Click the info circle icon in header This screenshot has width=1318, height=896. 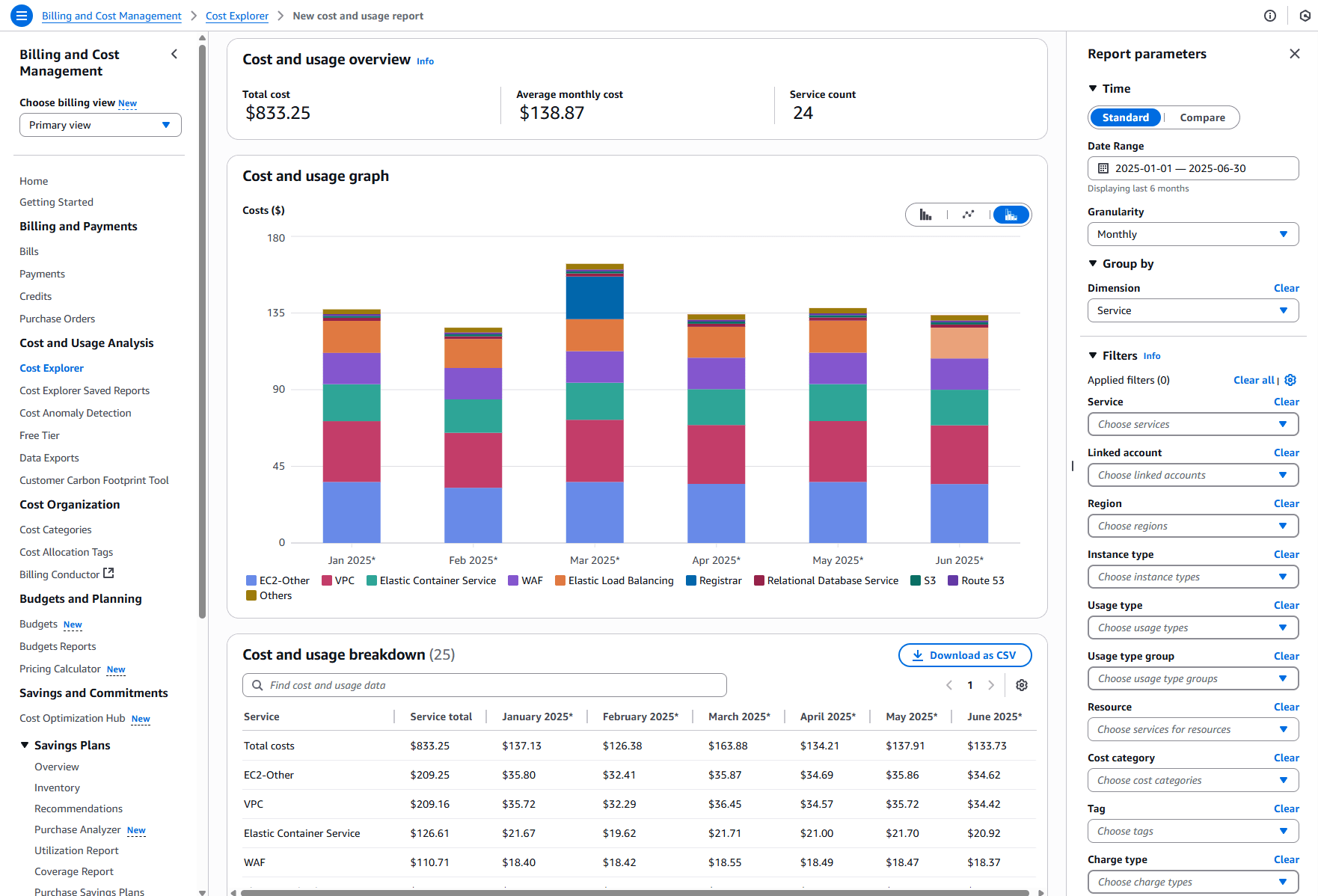click(x=1270, y=16)
